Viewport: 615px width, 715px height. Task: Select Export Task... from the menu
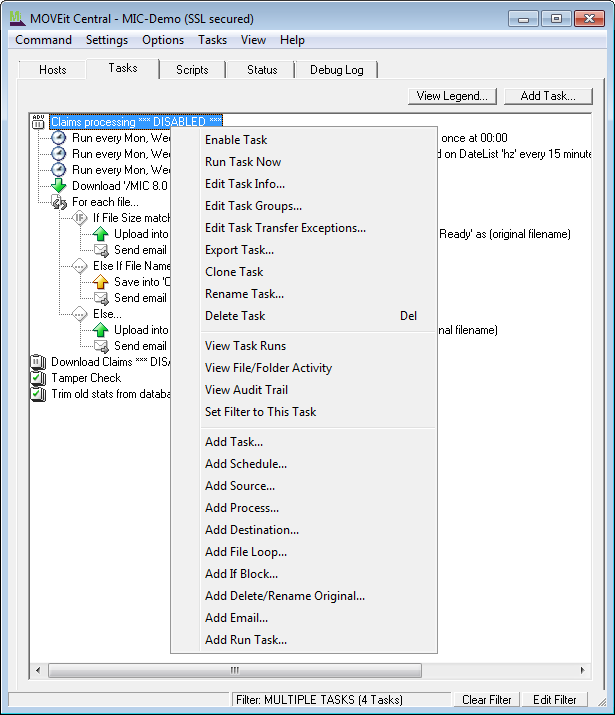click(304, 250)
